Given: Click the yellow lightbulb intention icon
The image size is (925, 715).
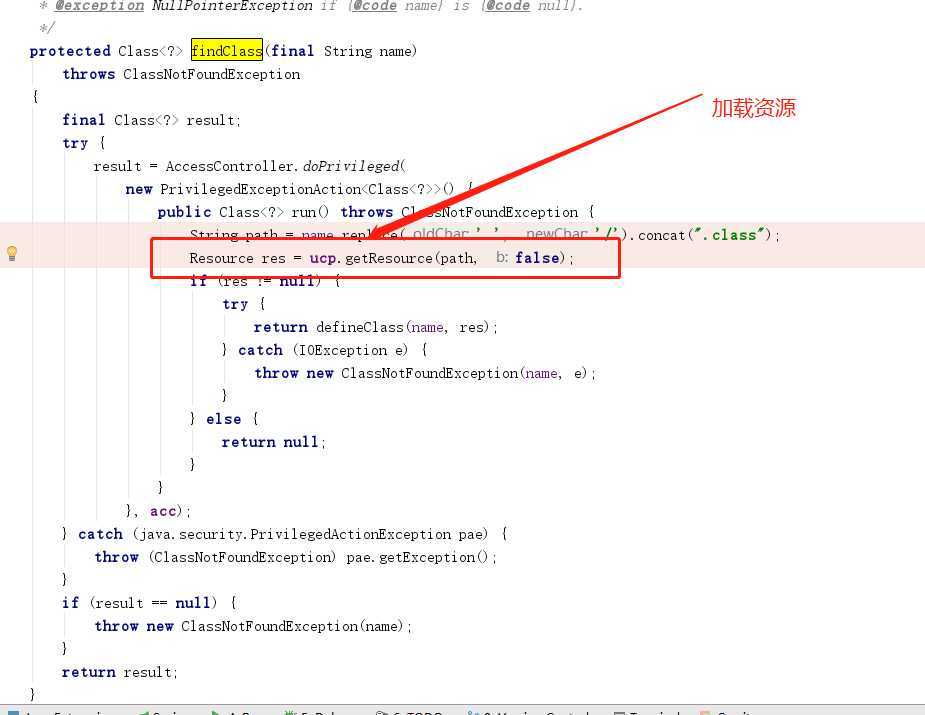Looking at the screenshot, I should pos(12,253).
